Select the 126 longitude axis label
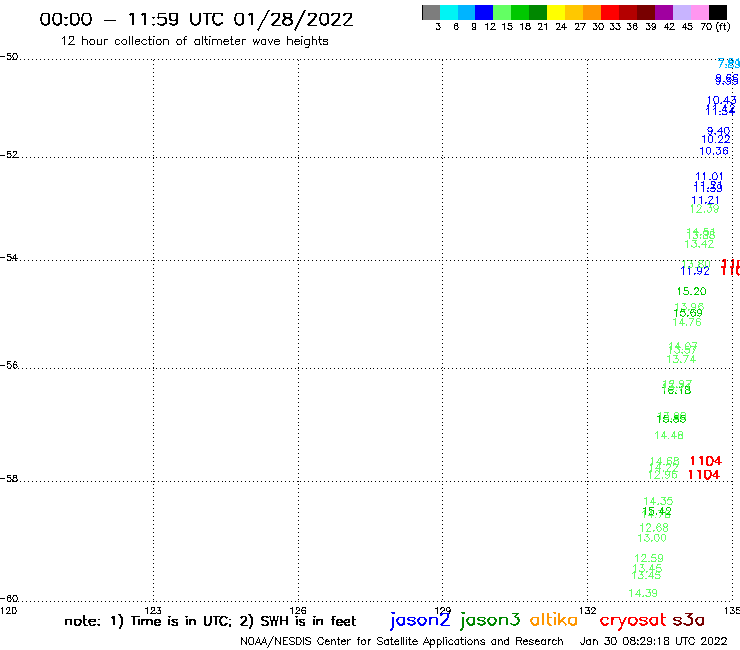 [x=298, y=610]
